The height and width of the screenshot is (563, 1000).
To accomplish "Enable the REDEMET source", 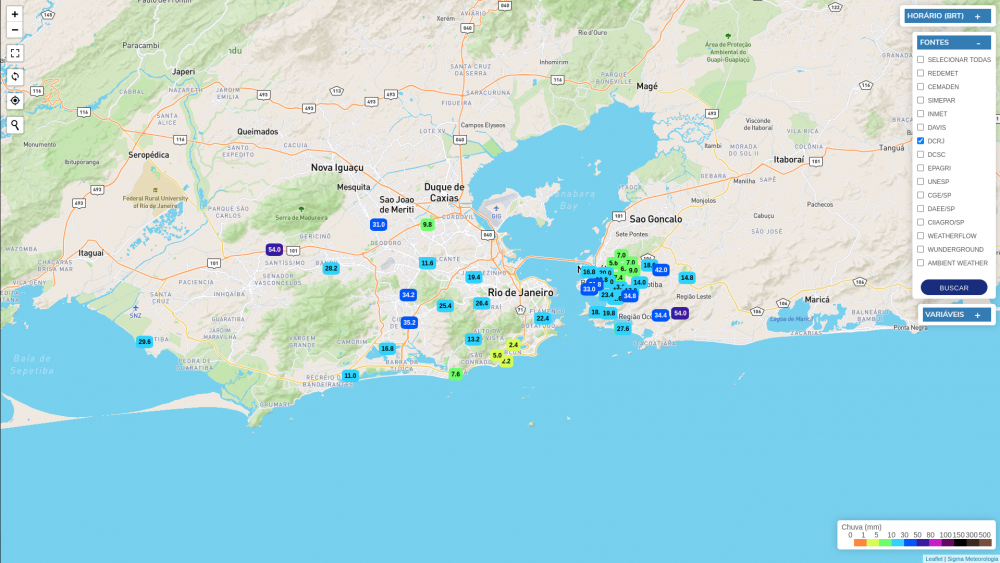I will 920,73.
